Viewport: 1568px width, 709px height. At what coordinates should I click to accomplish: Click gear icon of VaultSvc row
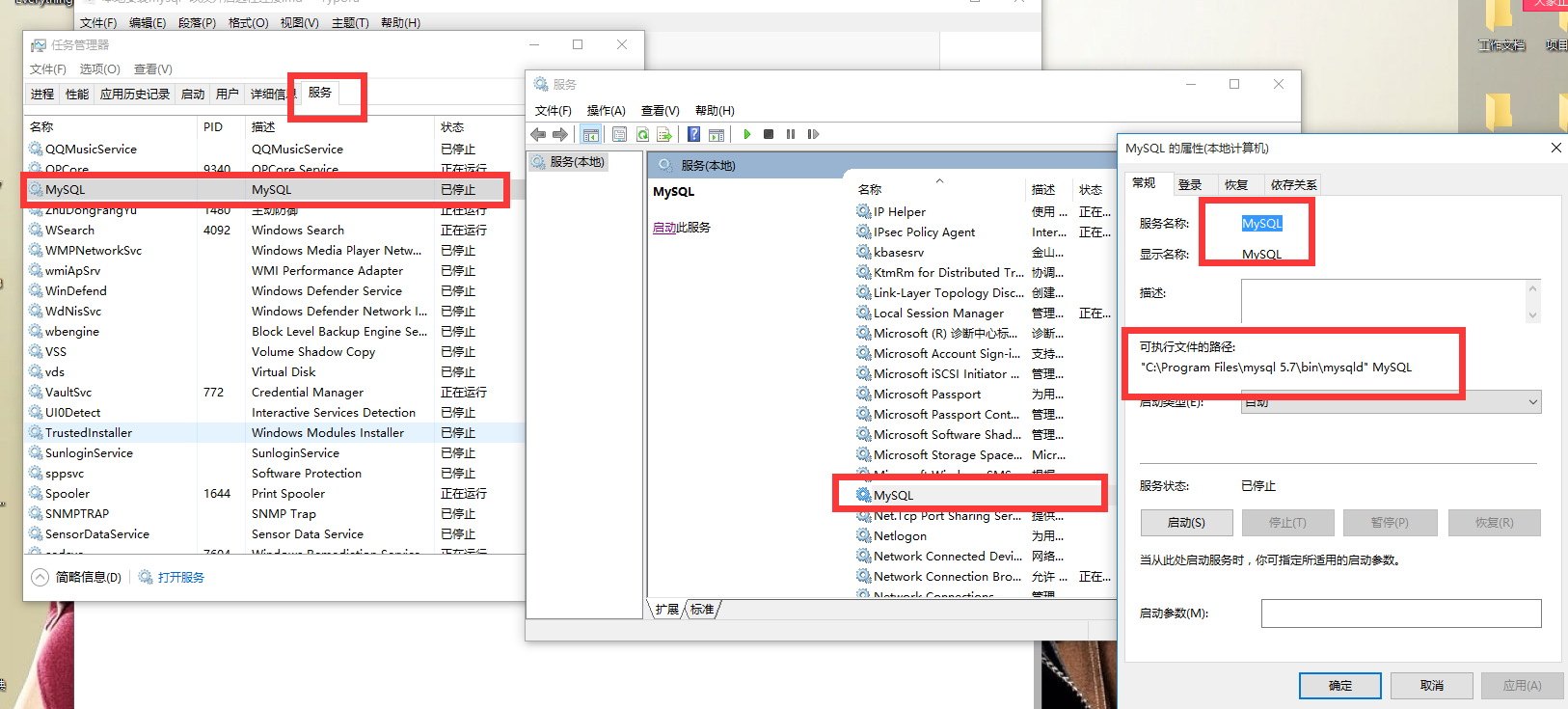click(x=36, y=392)
